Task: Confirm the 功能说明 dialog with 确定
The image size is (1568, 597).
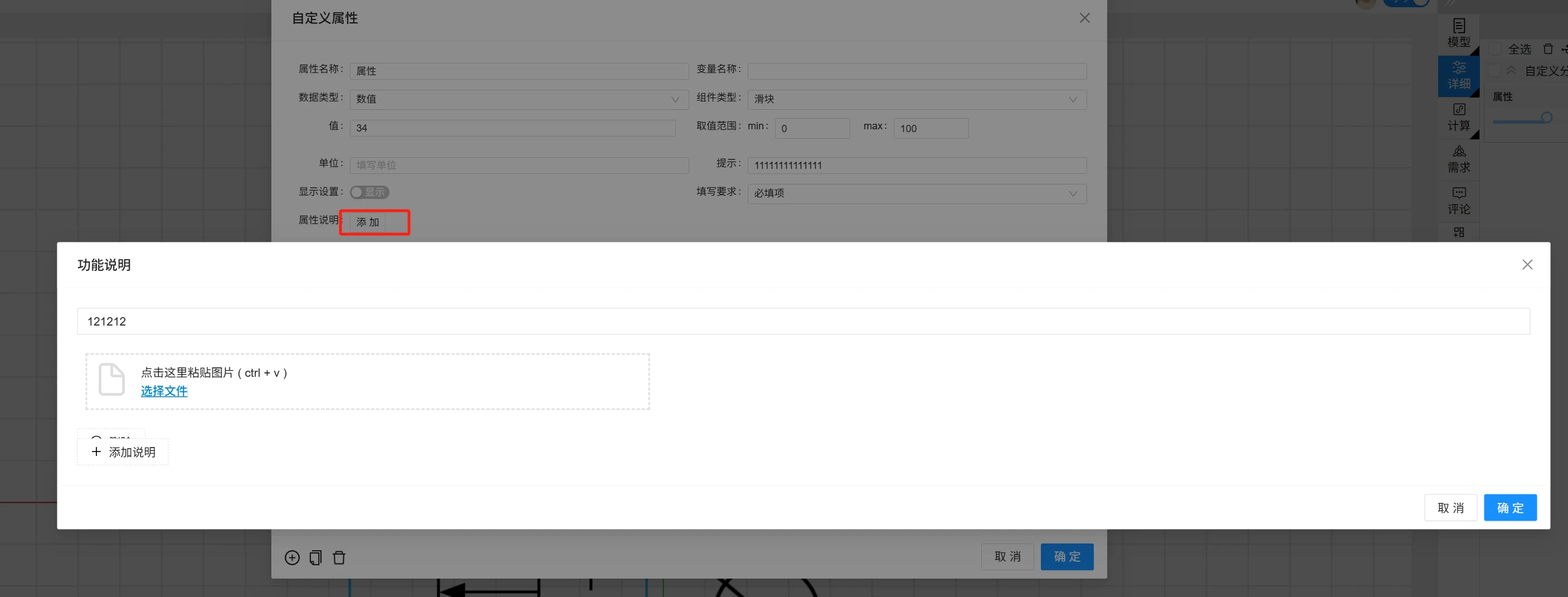Action: 1509,507
